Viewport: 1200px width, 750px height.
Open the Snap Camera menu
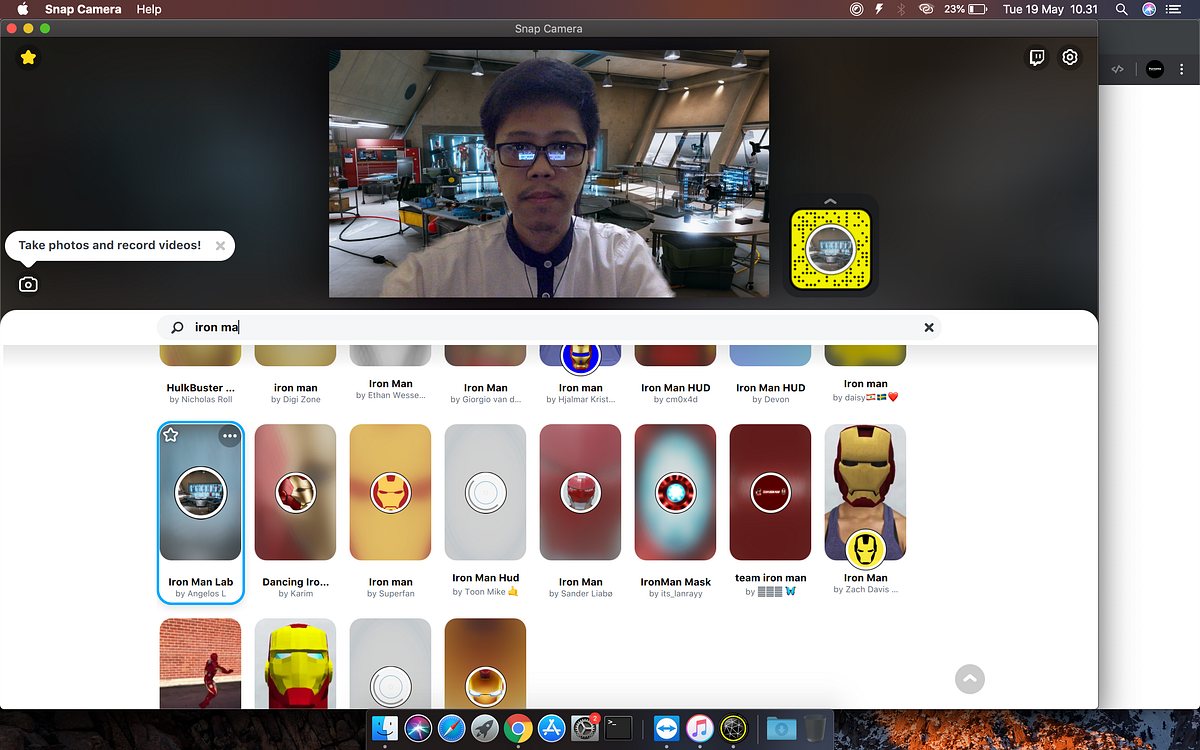point(83,9)
